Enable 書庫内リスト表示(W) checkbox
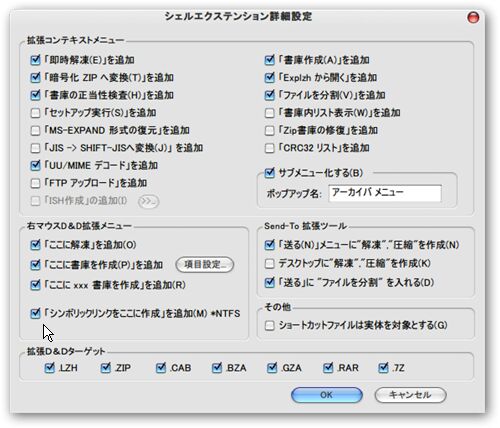The width and height of the screenshot is (500, 428). (269, 113)
